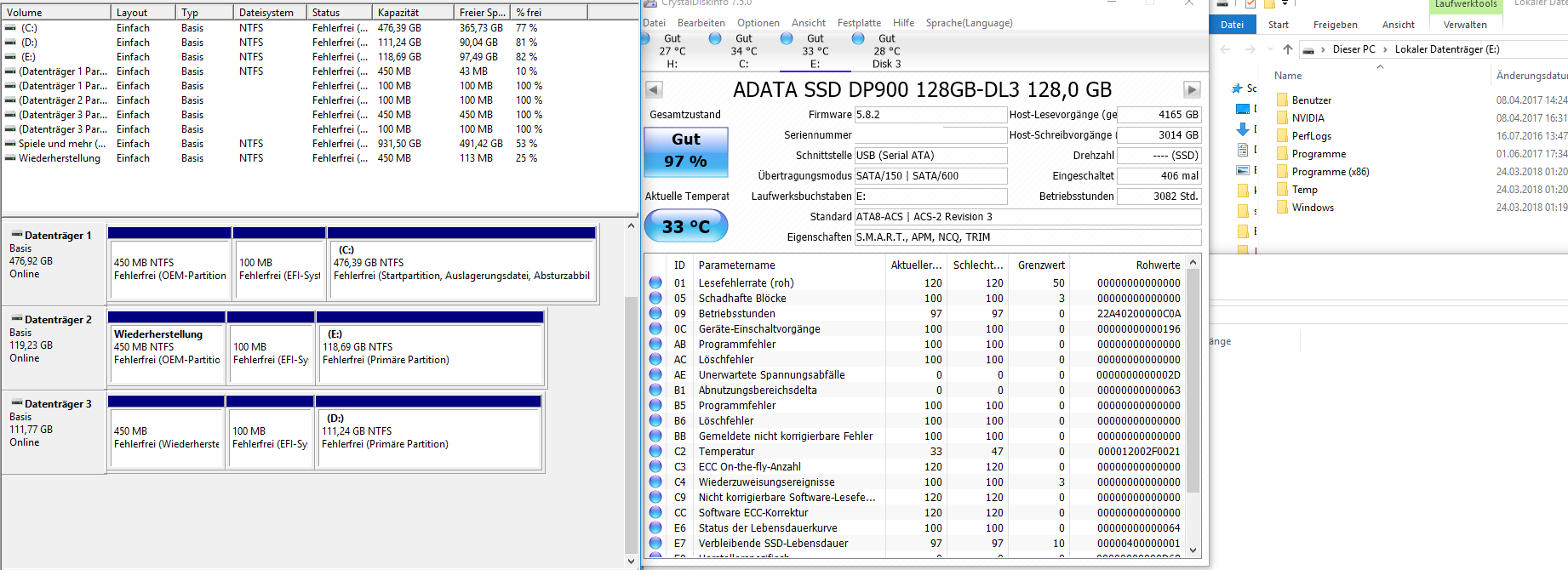Open the Hilfe menu
Screen dimensions: 1568x570
point(904,23)
